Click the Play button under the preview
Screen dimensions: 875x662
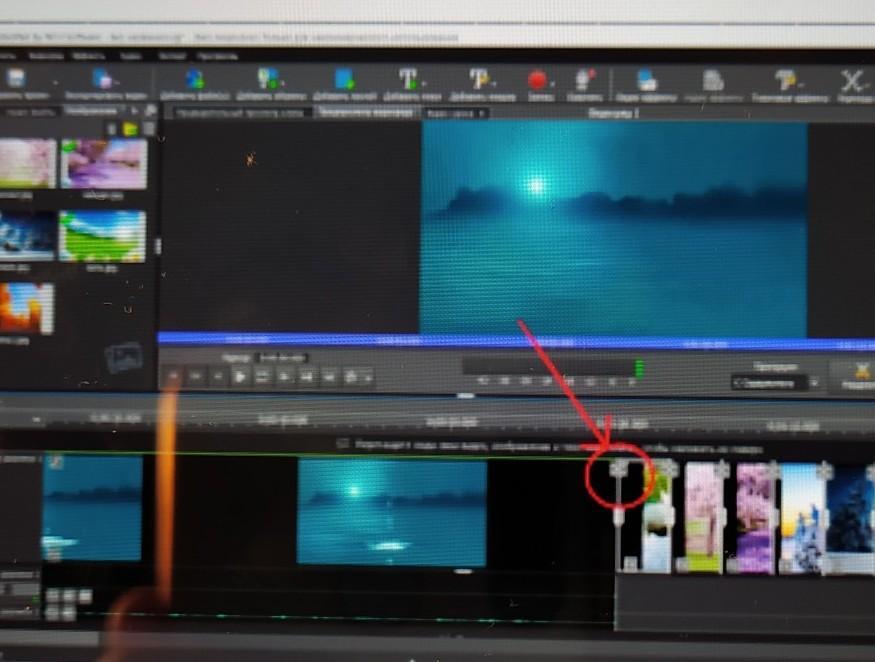tap(240, 377)
